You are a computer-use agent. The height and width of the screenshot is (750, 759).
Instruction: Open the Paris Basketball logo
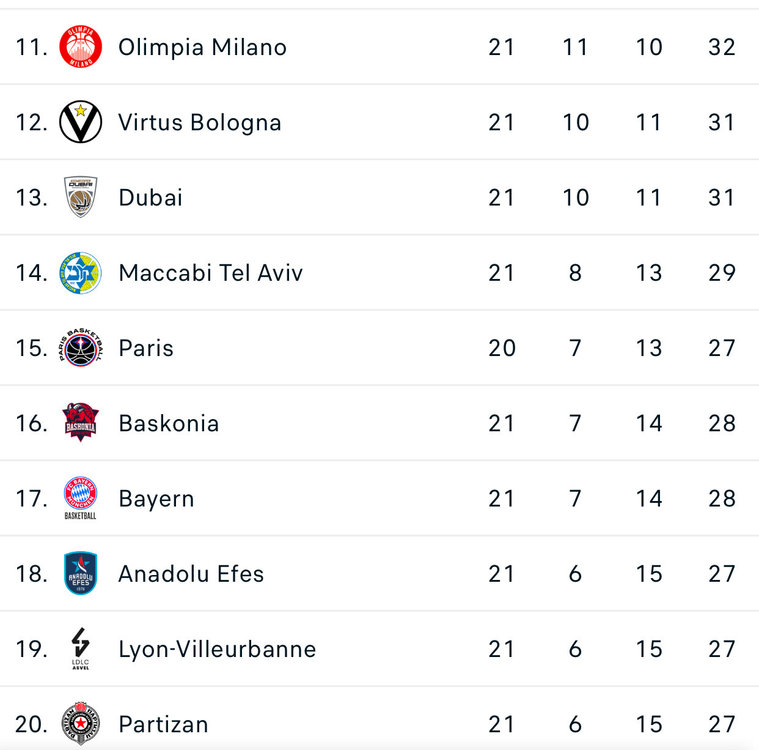click(80, 348)
